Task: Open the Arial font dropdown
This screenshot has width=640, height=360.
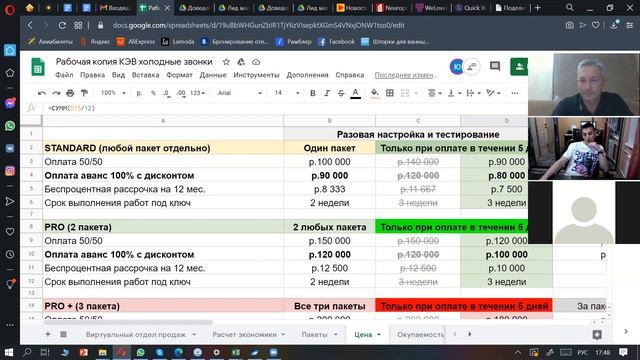Action: [x=240, y=93]
